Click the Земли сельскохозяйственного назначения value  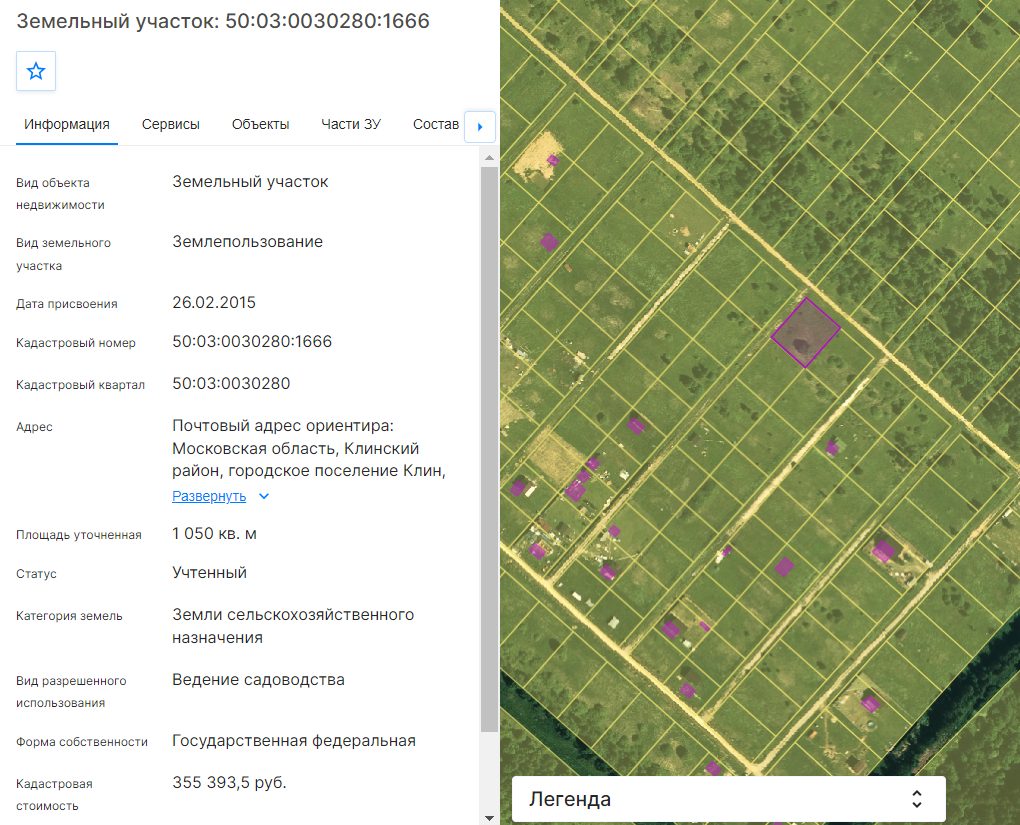point(293,626)
